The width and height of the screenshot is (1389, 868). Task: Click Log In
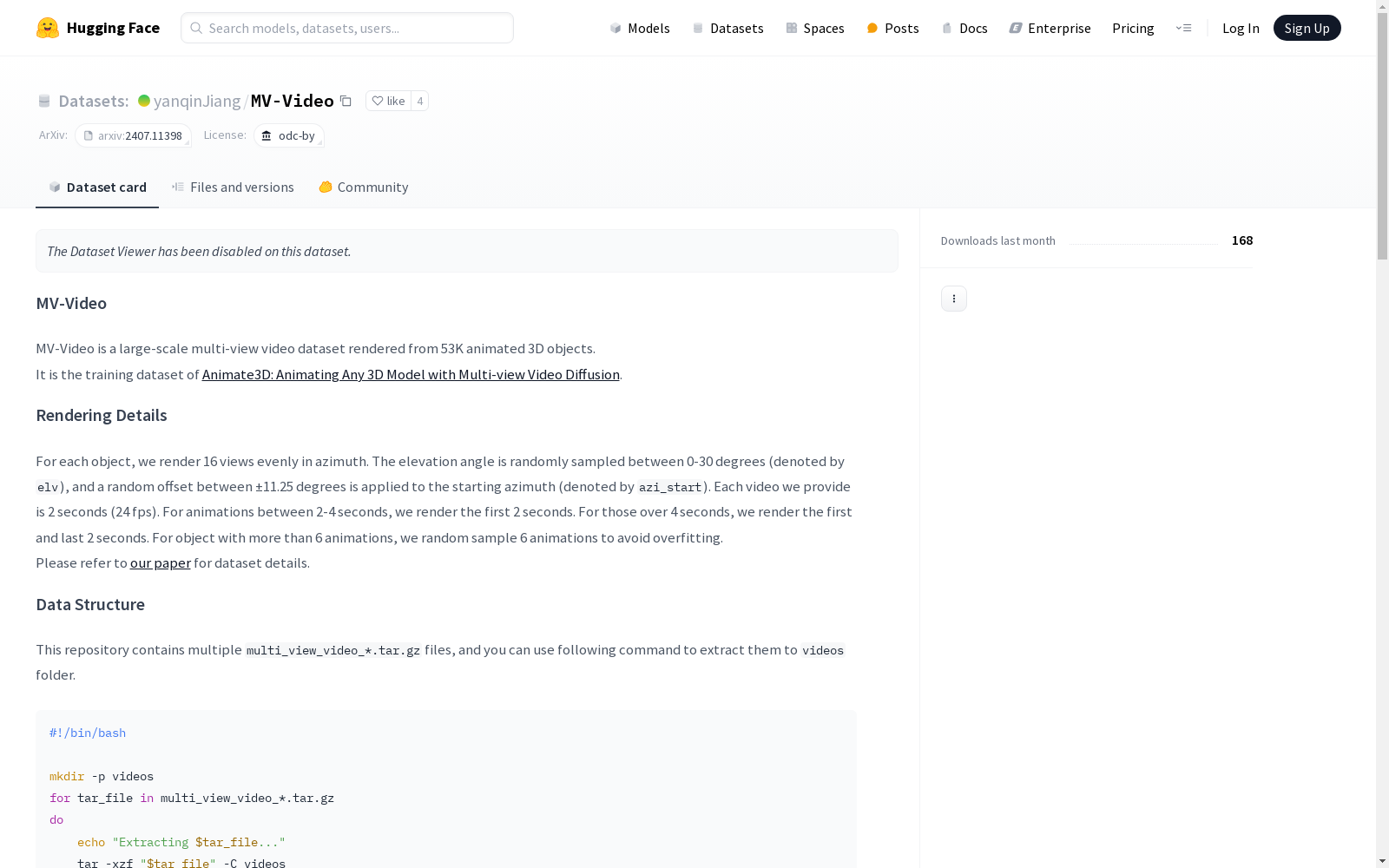1241,28
